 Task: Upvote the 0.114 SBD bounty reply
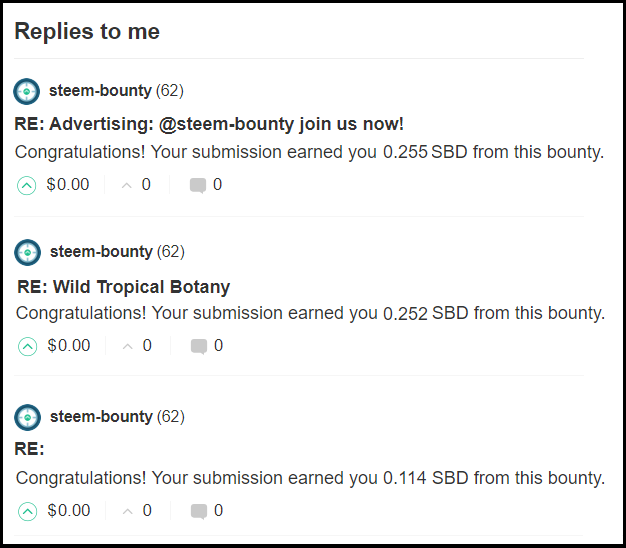click(x=27, y=511)
